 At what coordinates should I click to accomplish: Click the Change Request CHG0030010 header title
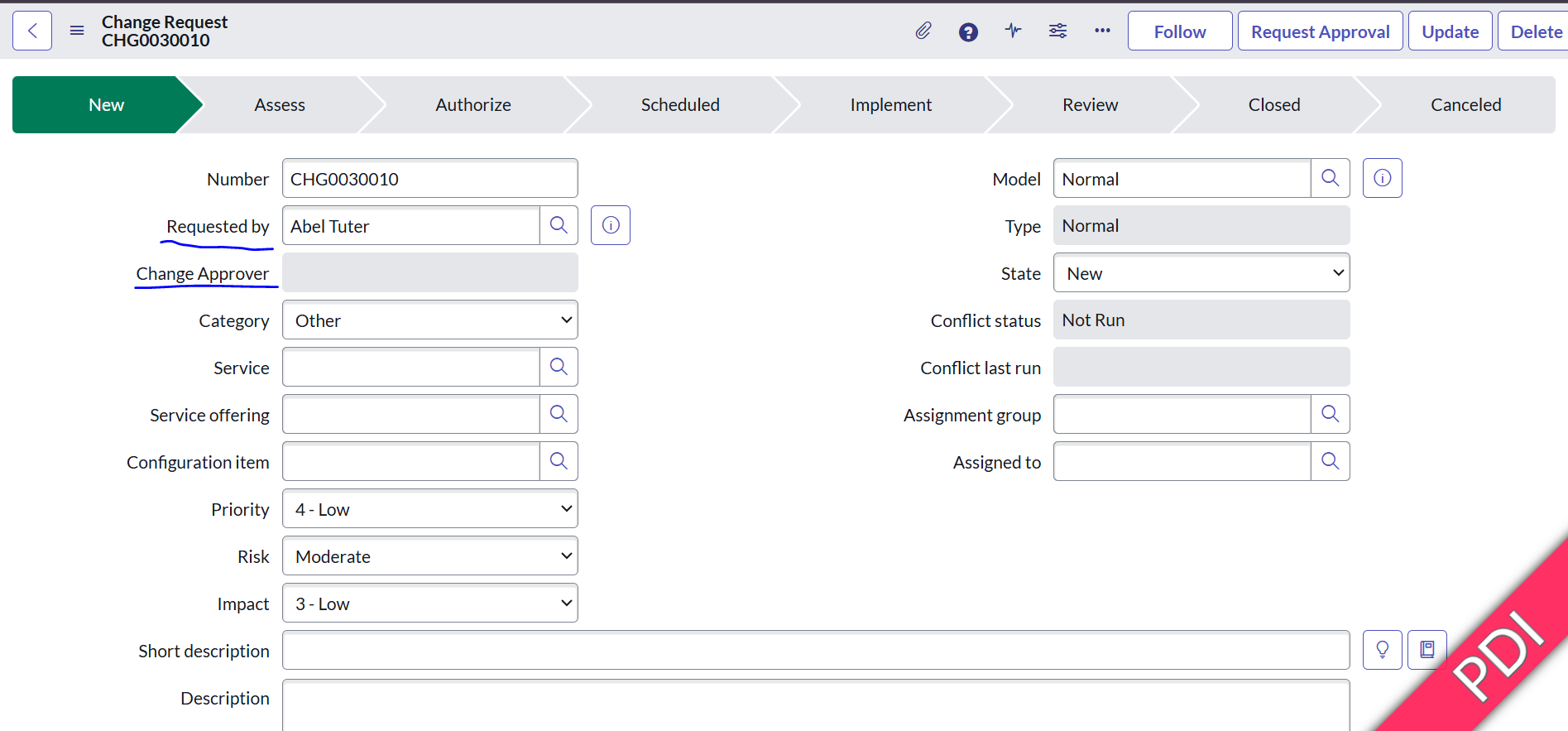click(x=165, y=31)
